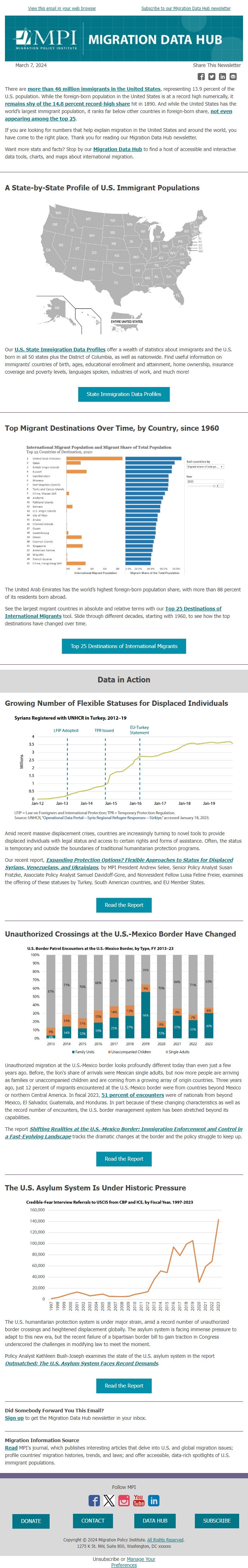Click the U.S. map thumbnail image

click(x=124, y=268)
